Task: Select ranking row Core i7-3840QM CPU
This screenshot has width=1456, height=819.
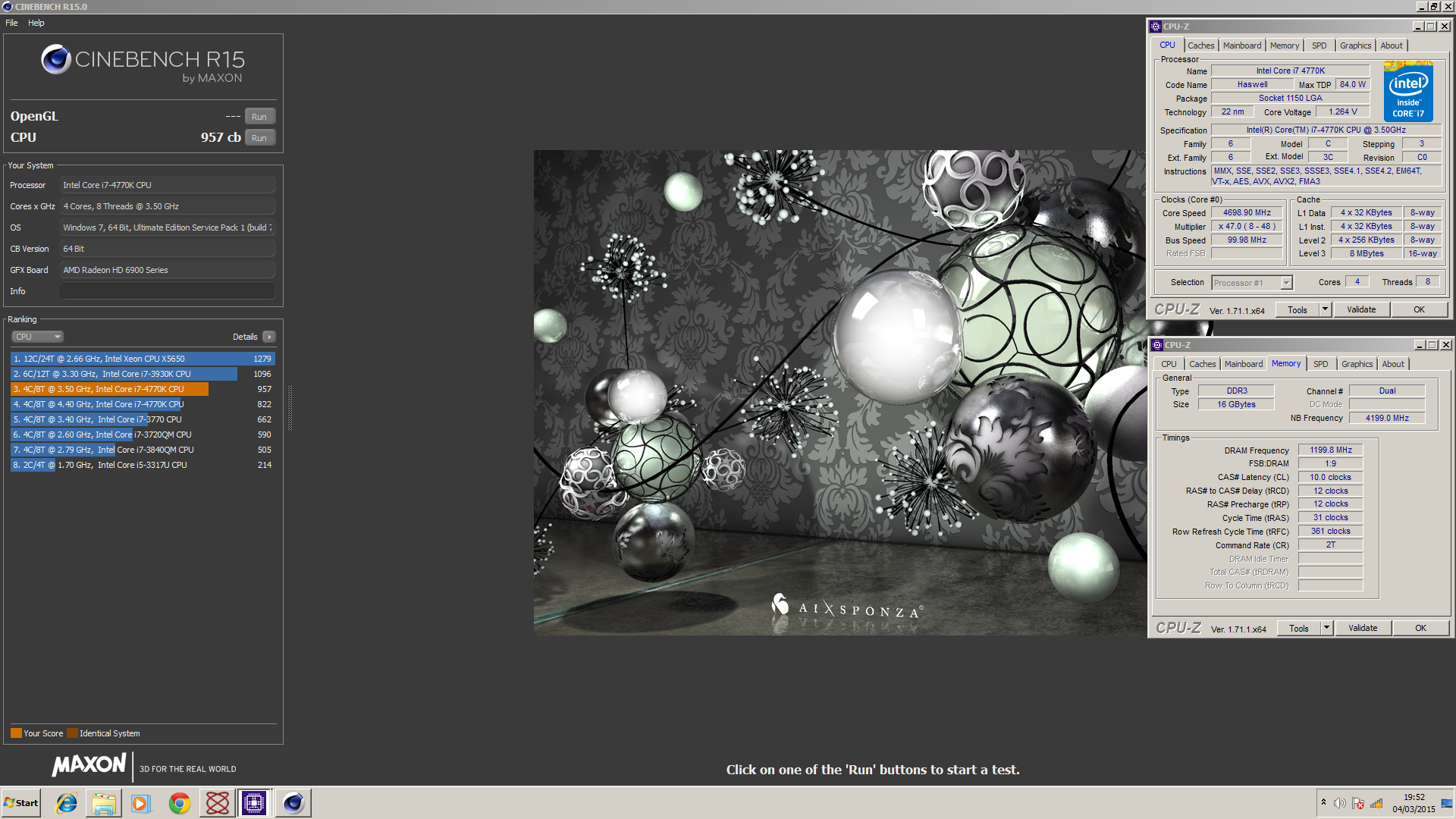Action: (x=143, y=450)
